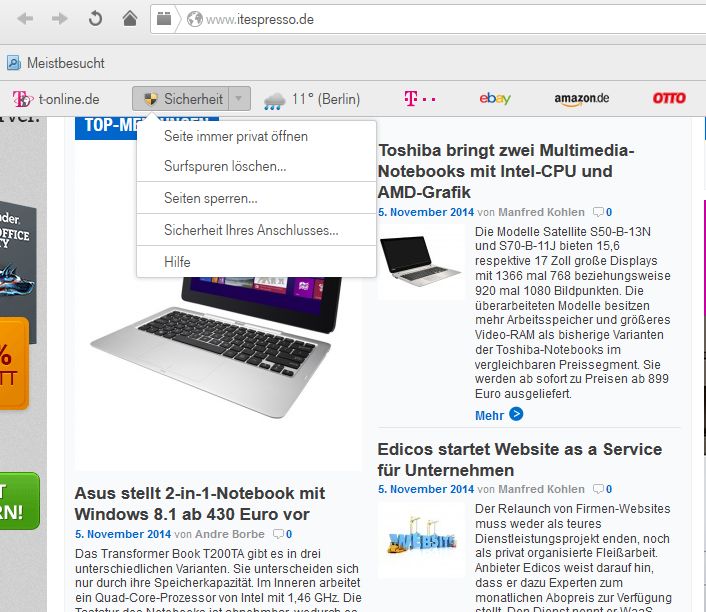Click the browser forward arrow
This screenshot has width=706, height=612.
59,19
